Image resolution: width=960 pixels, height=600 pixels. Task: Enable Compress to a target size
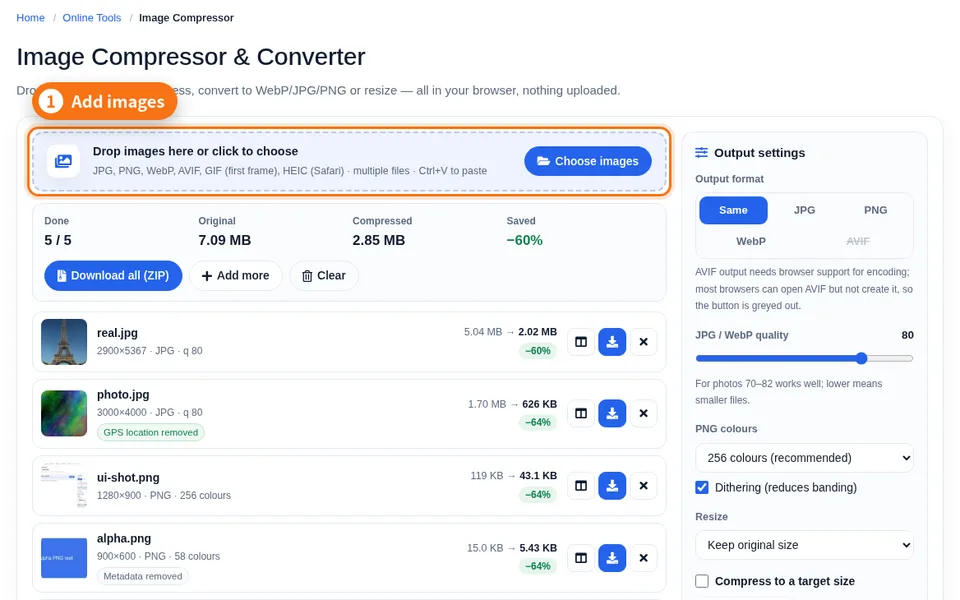click(x=702, y=581)
